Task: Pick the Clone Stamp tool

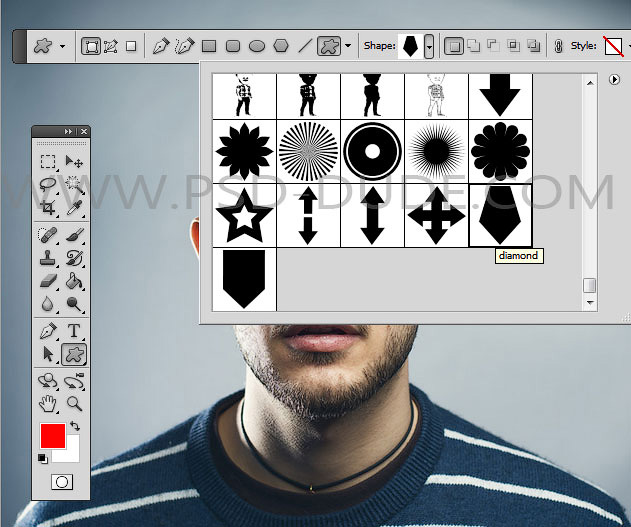Action: (47, 257)
